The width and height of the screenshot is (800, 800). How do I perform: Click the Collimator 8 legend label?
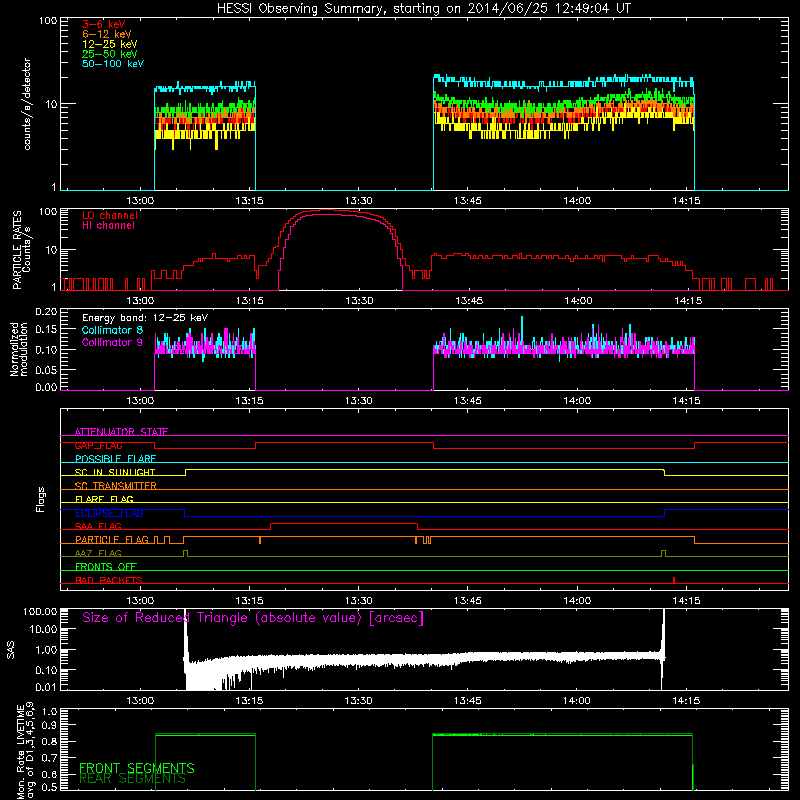click(x=112, y=330)
